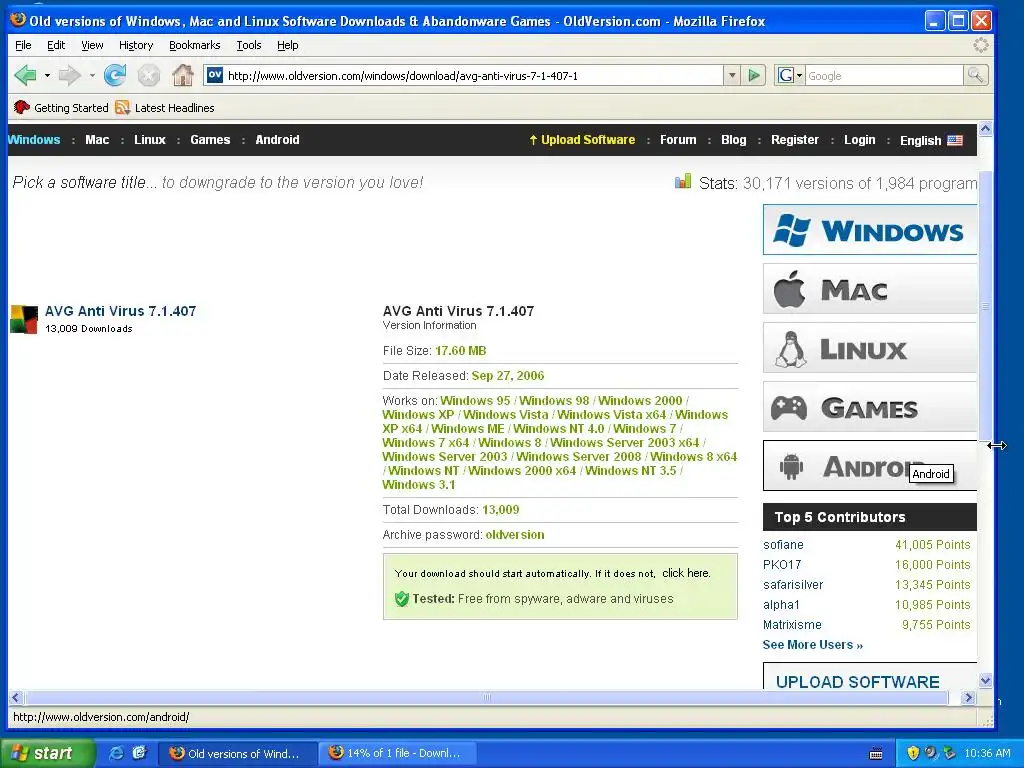Image resolution: width=1024 pixels, height=768 pixels.
Task: Open the Forward button history dropdown arrow
Action: [x=92, y=76]
